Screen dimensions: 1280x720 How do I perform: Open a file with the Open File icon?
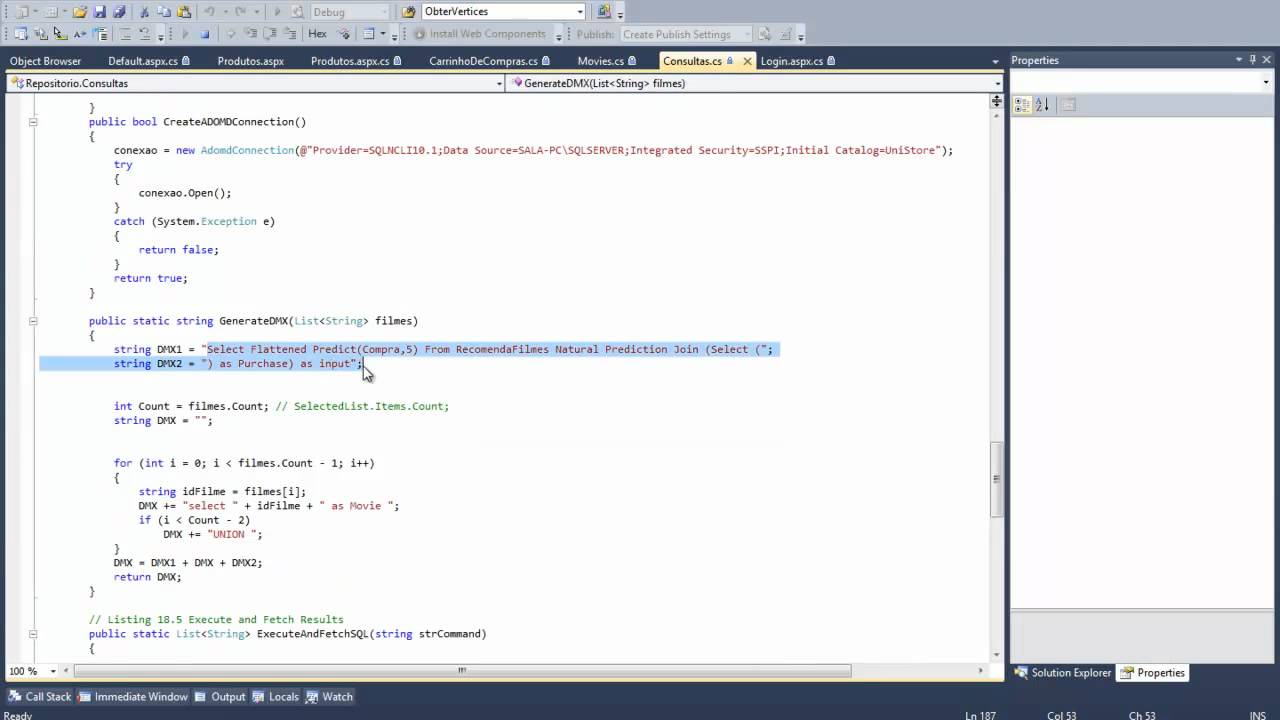[x=79, y=12]
